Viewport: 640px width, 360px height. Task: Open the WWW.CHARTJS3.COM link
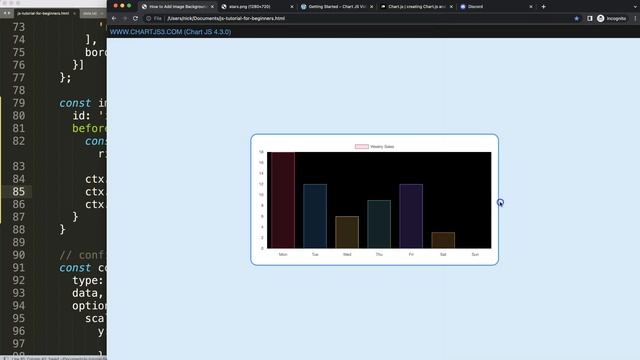[x=170, y=32]
